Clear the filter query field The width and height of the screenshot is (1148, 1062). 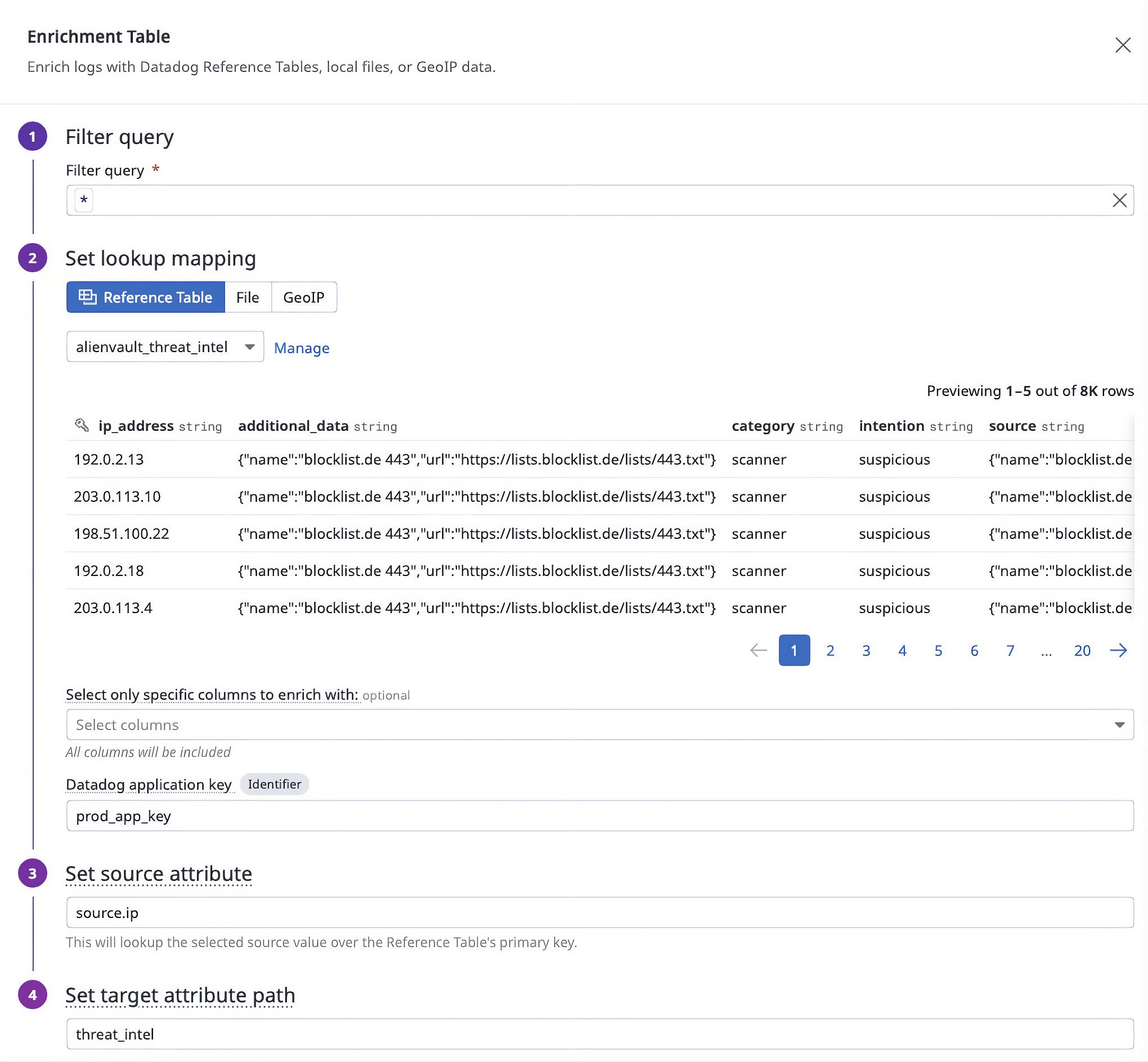(x=1119, y=200)
